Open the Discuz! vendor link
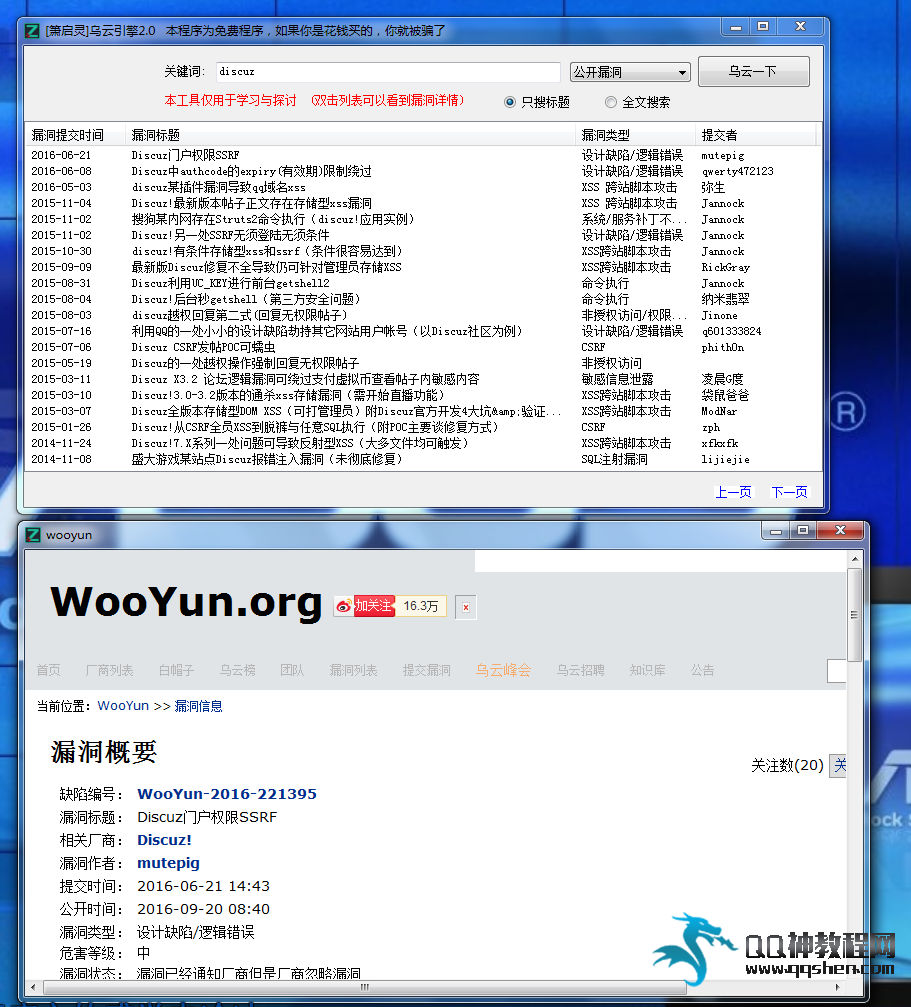Viewport: 911px width, 1007px height. [x=164, y=840]
